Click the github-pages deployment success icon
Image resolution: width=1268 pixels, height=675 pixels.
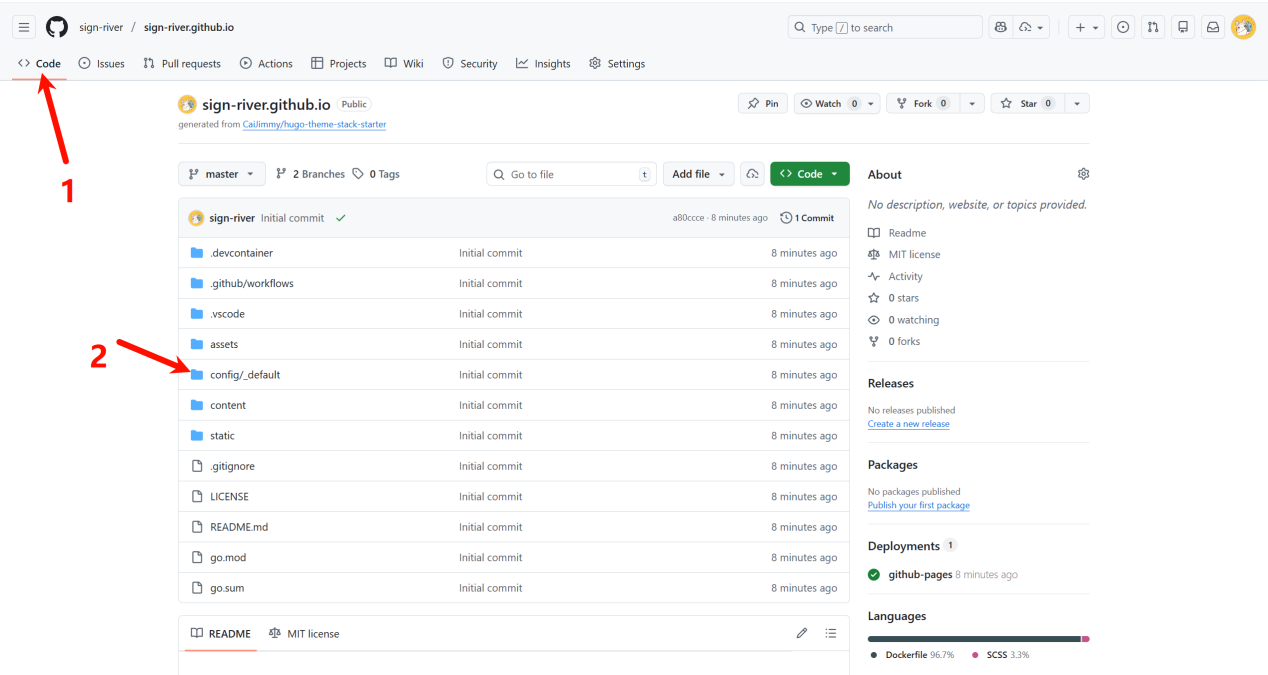pos(874,575)
